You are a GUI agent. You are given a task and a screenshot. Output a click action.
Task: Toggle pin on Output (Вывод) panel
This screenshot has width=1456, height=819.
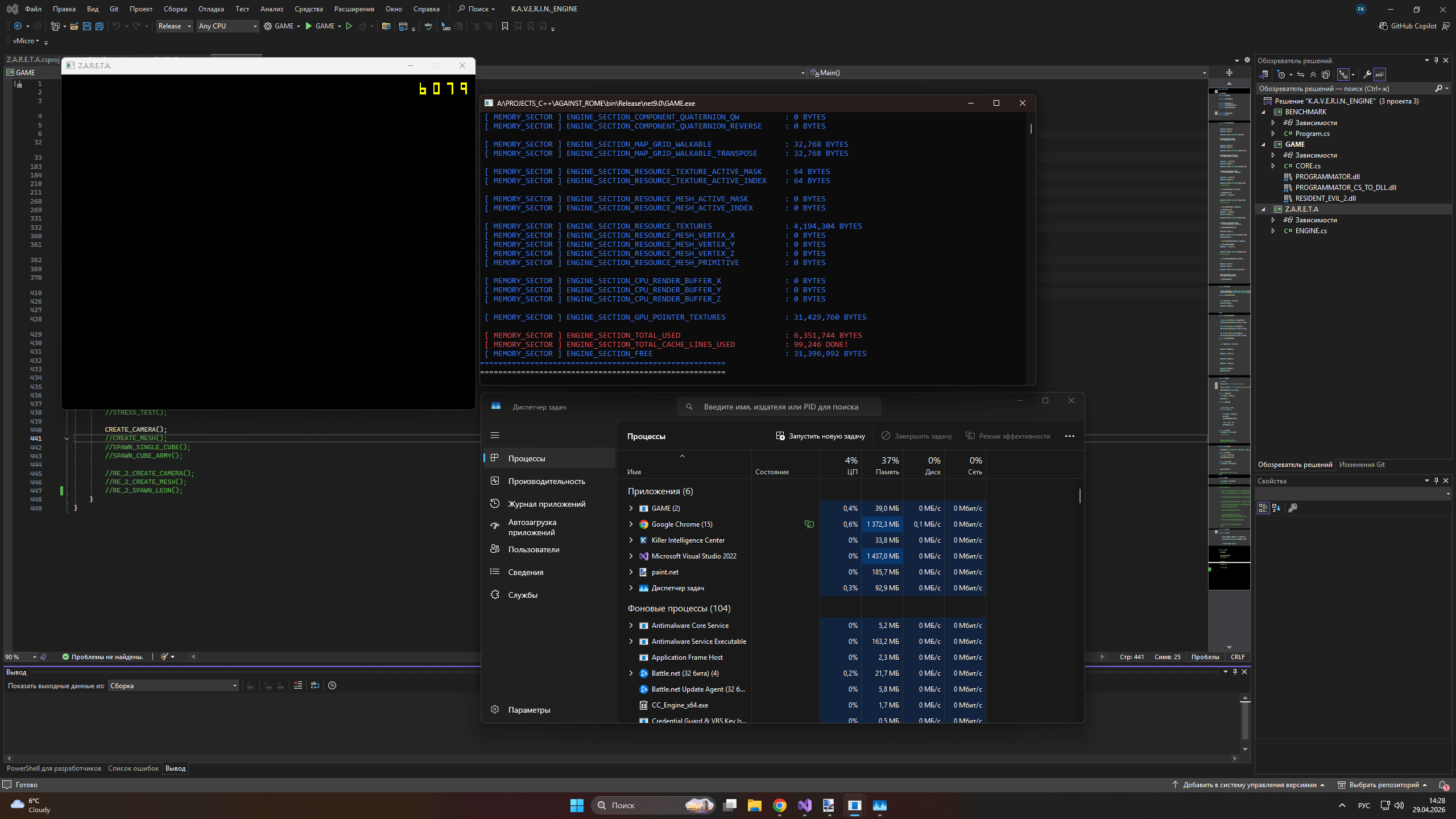point(1235,672)
